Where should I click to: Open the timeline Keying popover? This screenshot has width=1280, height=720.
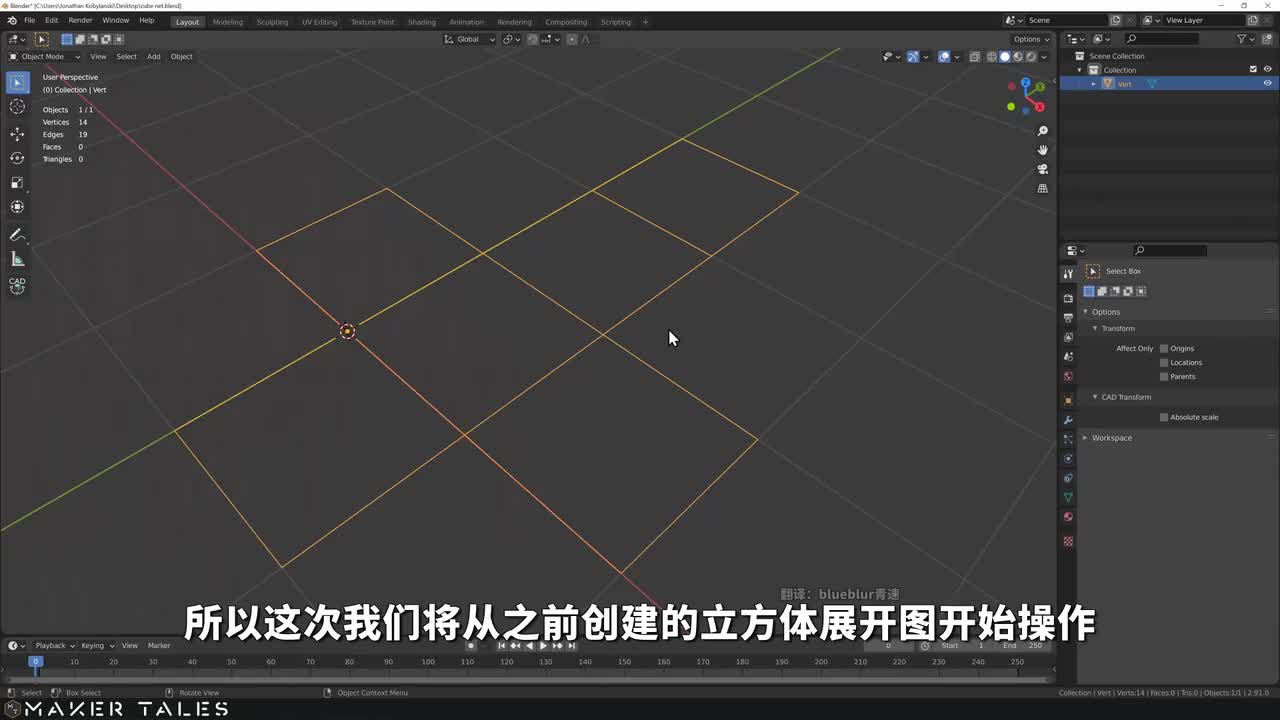click(x=96, y=645)
